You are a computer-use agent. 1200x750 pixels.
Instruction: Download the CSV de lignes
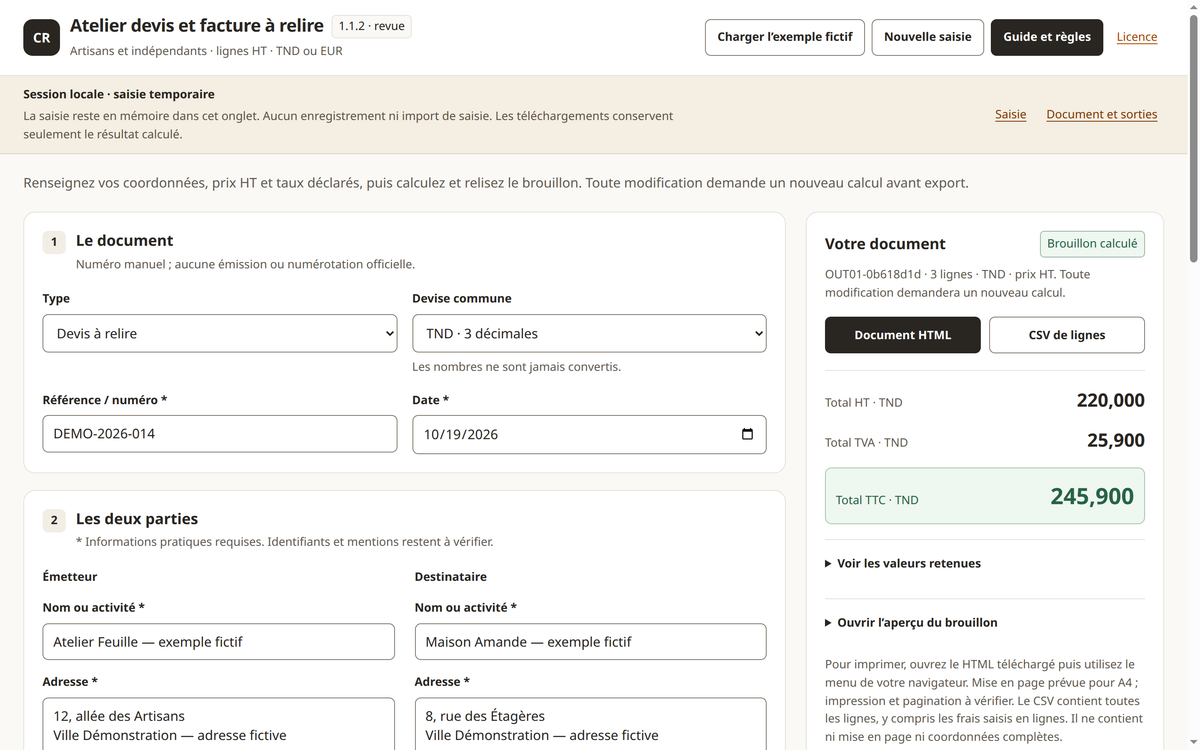tap(1067, 335)
